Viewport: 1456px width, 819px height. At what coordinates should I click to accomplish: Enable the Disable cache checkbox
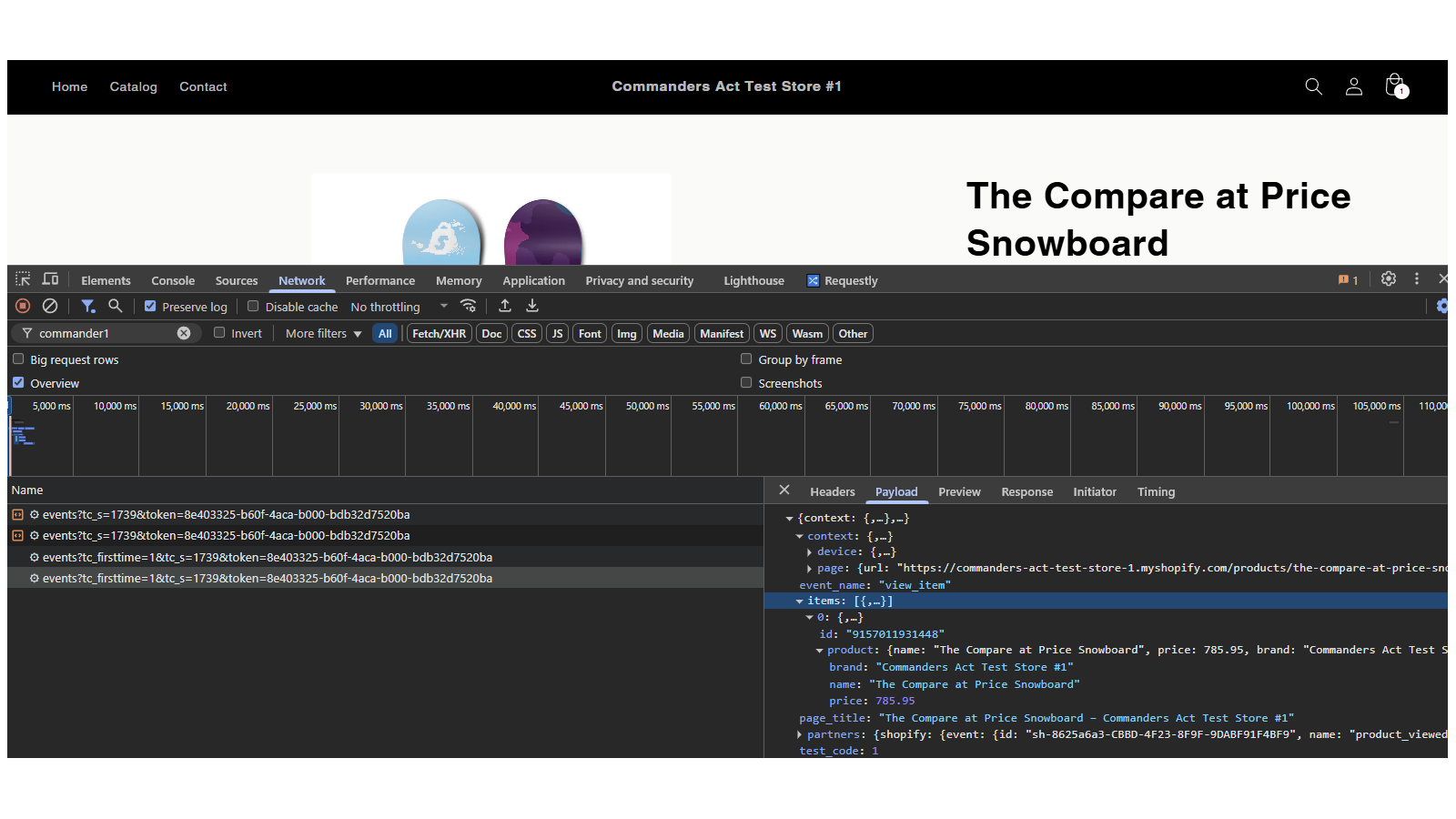tap(253, 307)
